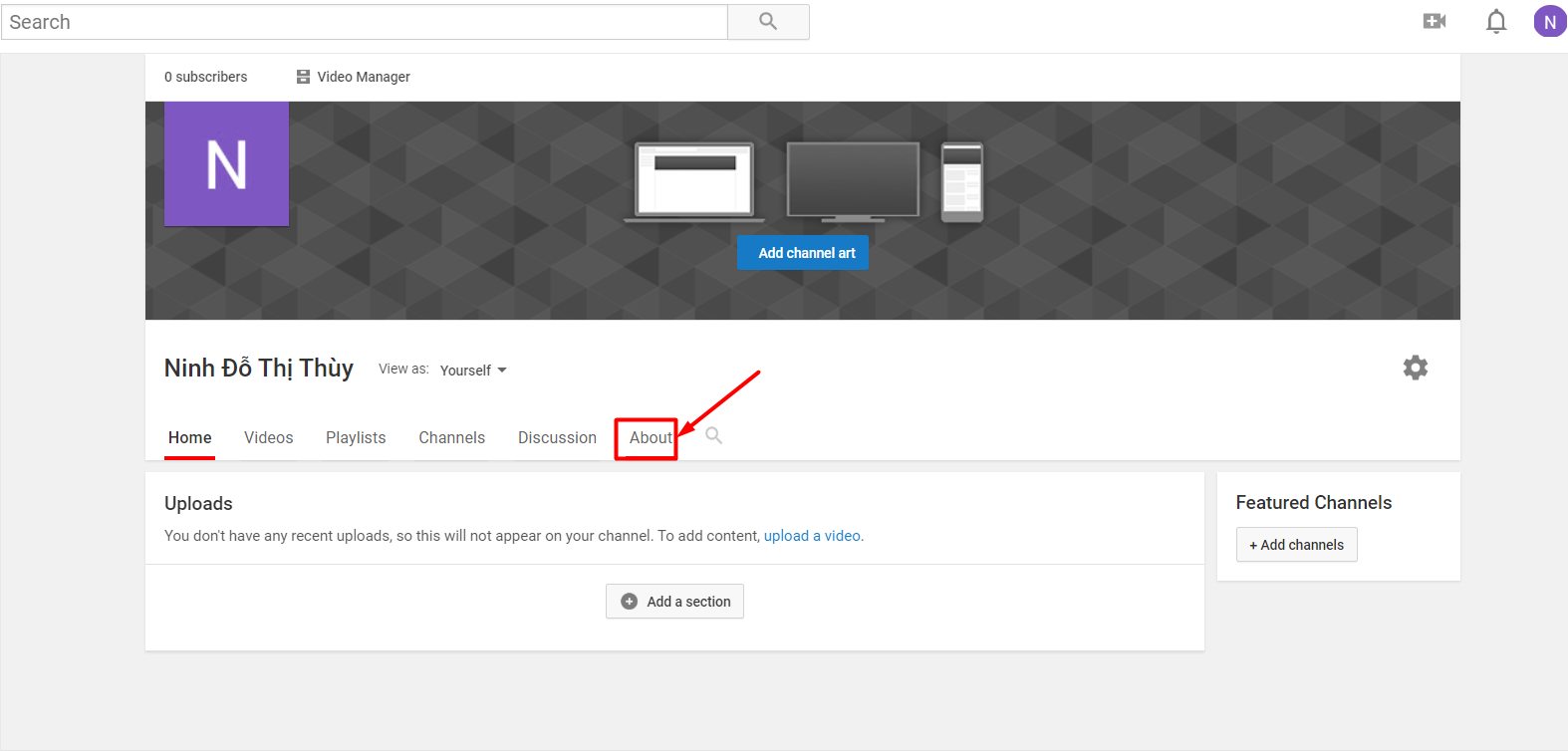The height and width of the screenshot is (751, 1568).
Task: Click the search magnifier button
Action: 768,21
